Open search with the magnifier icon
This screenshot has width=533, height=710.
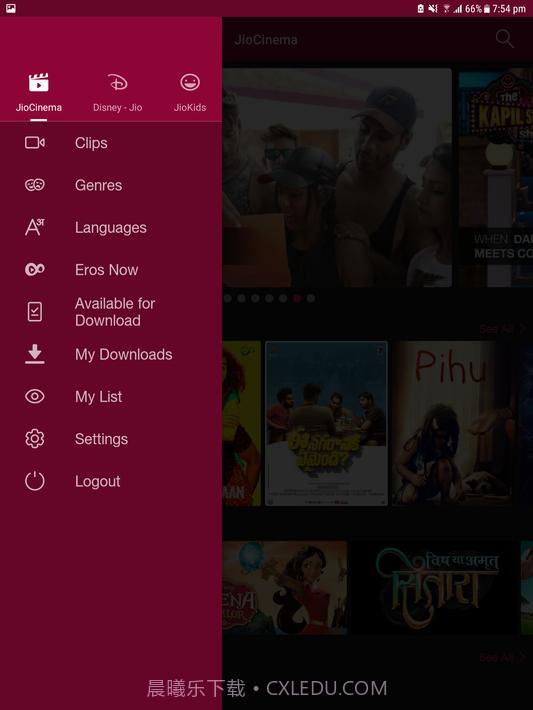coord(504,39)
